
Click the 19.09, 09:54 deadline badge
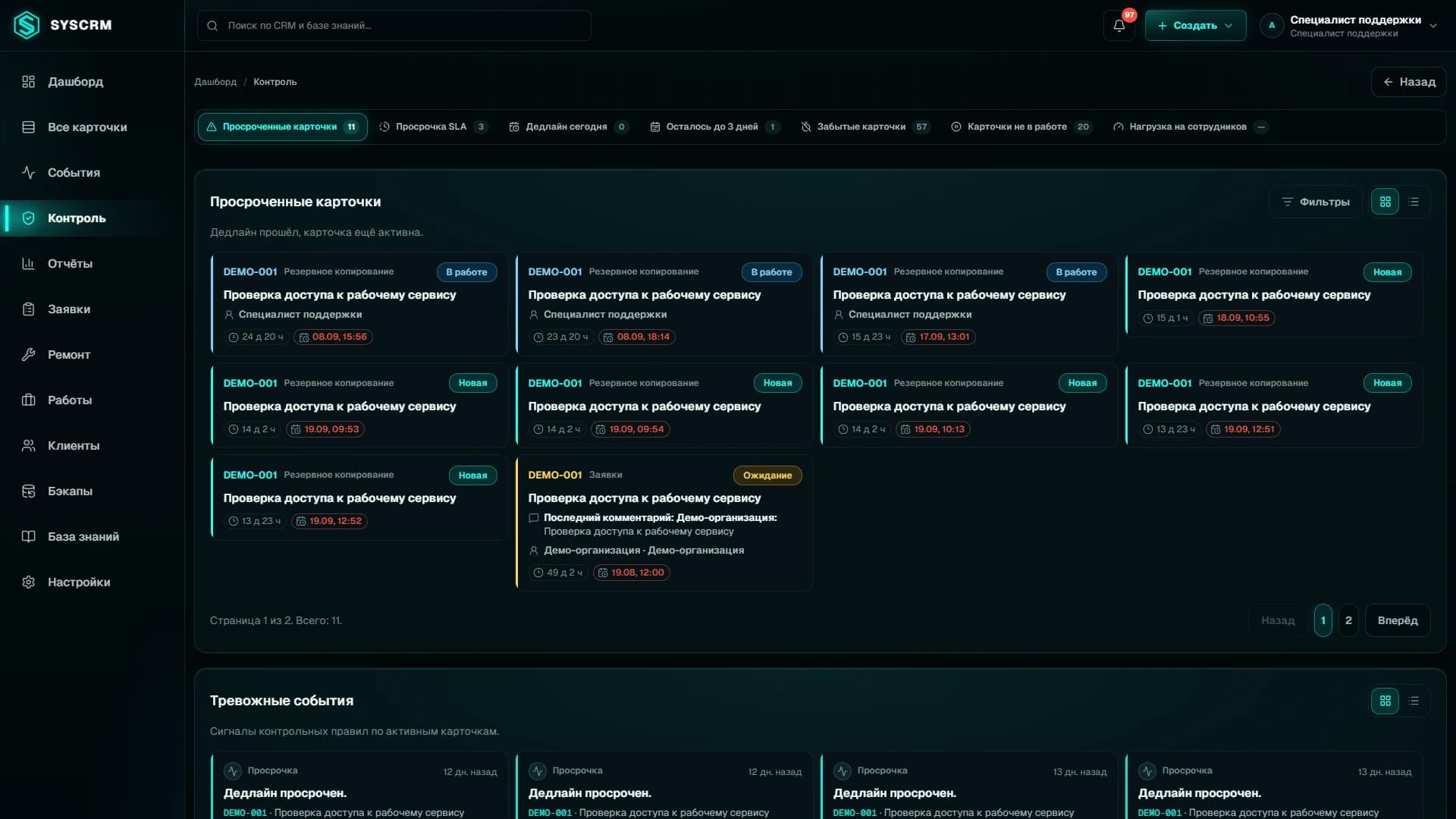pos(630,429)
